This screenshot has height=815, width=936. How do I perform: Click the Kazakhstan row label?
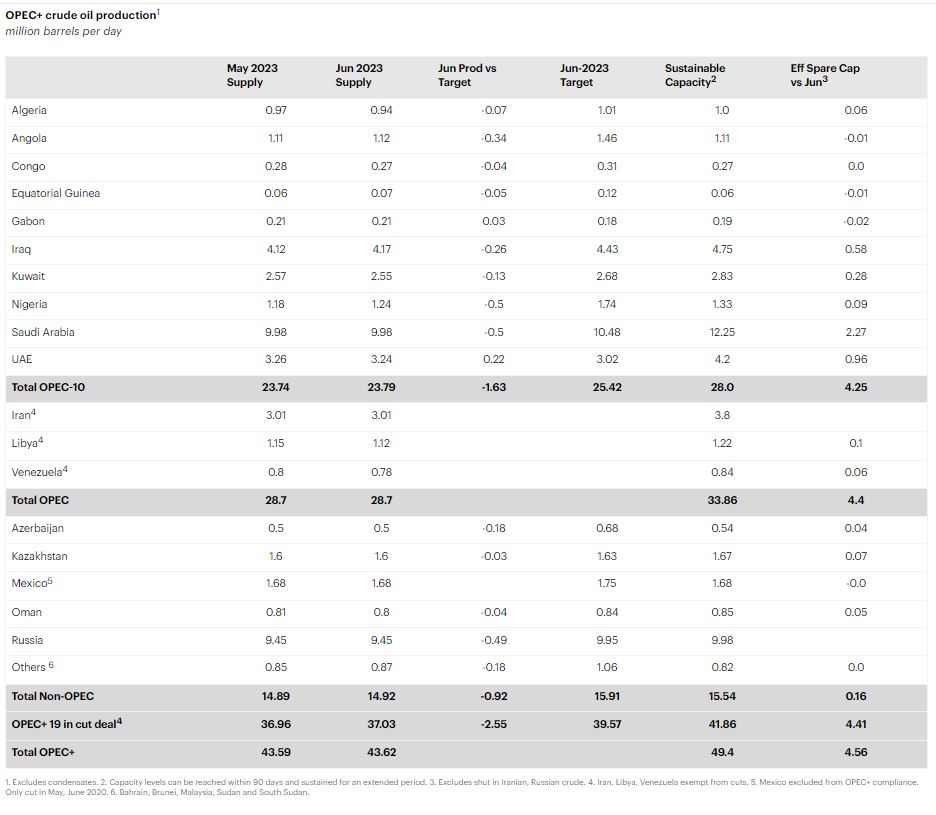pos(40,556)
